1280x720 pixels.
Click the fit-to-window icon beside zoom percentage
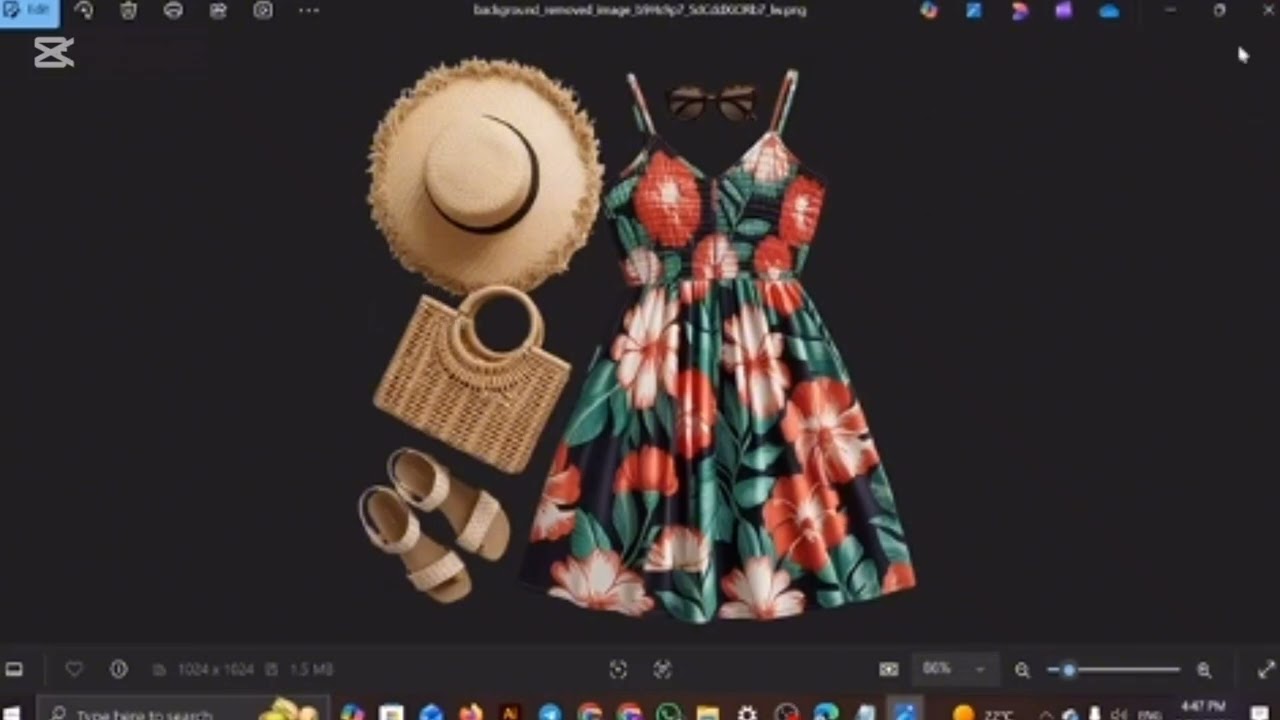[889, 669]
